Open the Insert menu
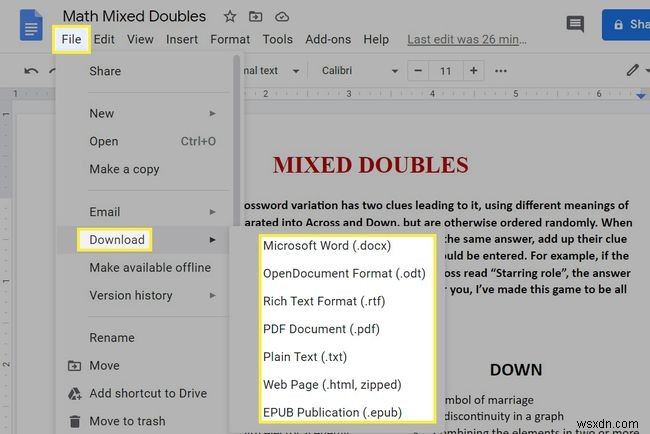This screenshot has width=650, height=434. pos(182,39)
